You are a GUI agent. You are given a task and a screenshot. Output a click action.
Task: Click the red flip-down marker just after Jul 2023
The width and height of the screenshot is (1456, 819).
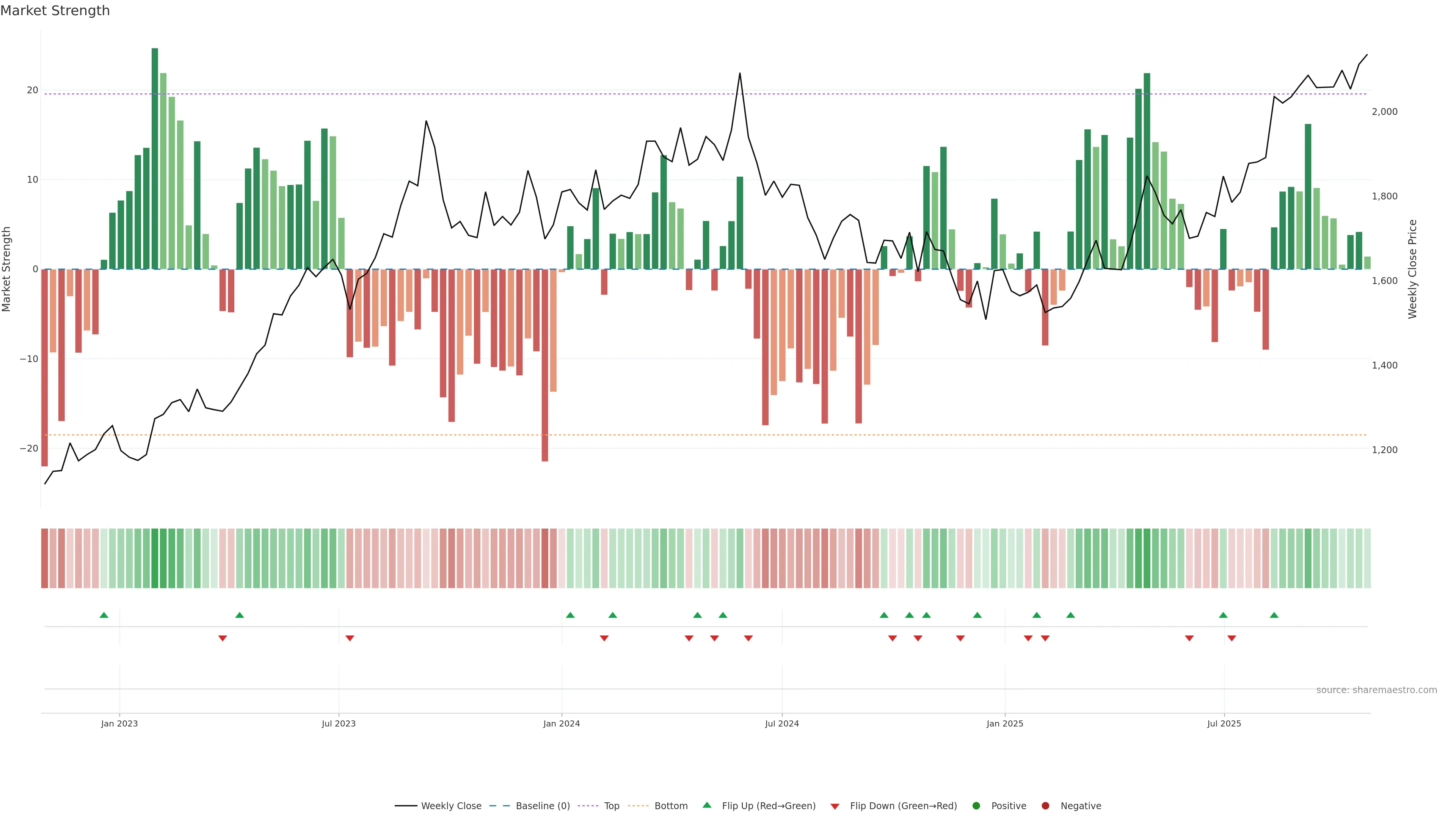click(x=350, y=638)
